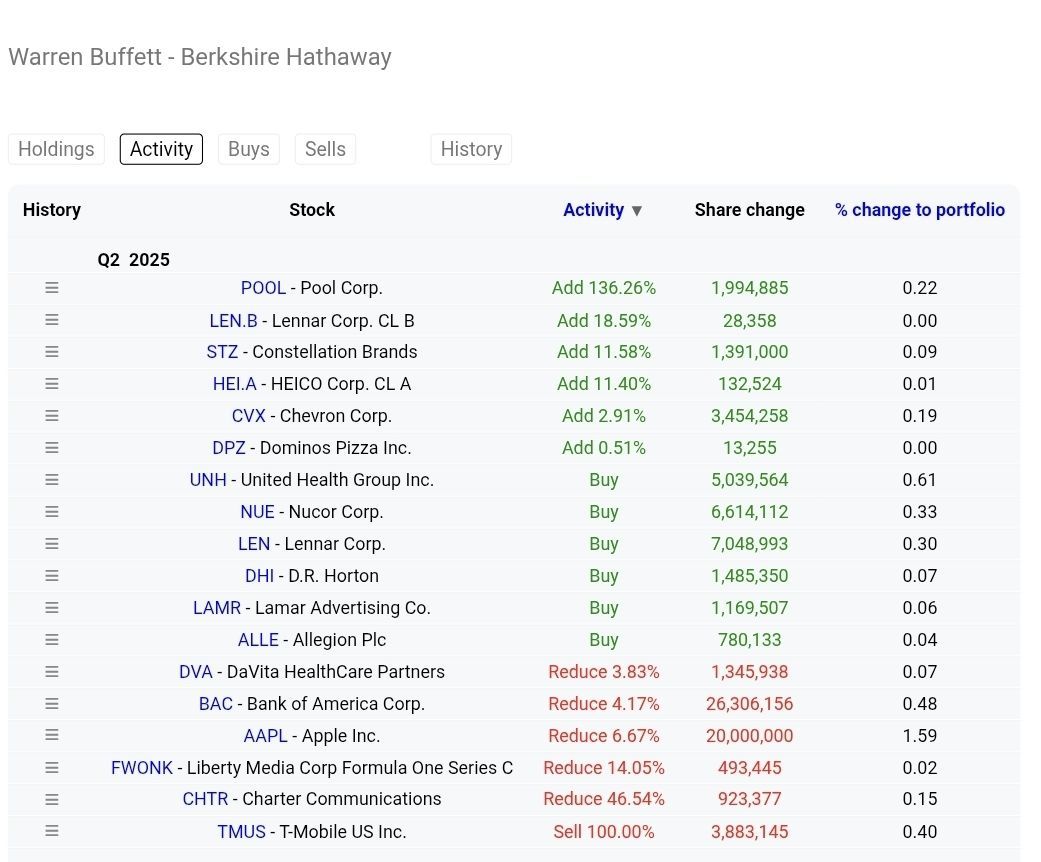Open the history icon for Bank of America
This screenshot has width=1041, height=862.
point(51,703)
